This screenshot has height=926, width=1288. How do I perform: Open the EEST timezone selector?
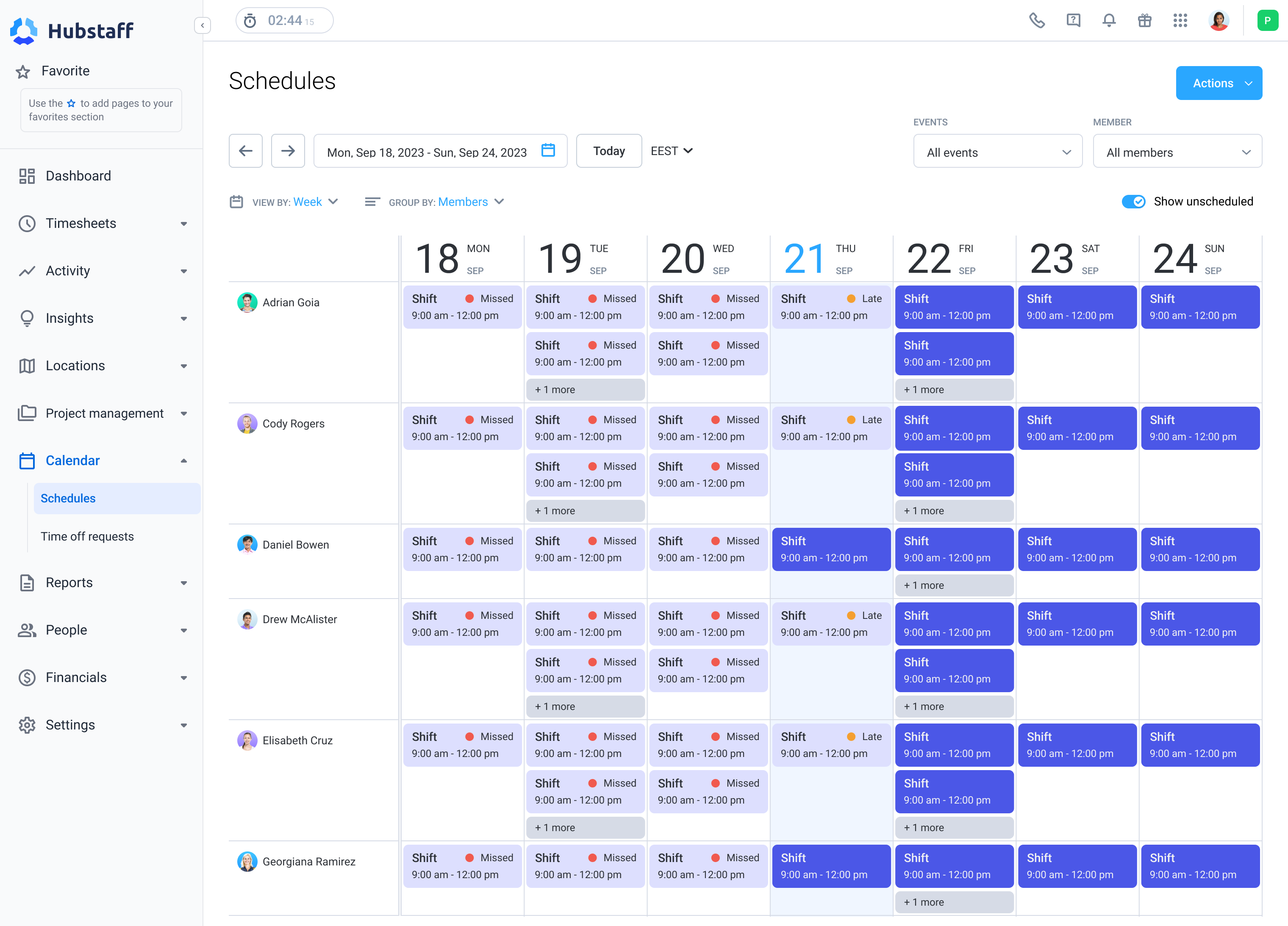click(671, 151)
